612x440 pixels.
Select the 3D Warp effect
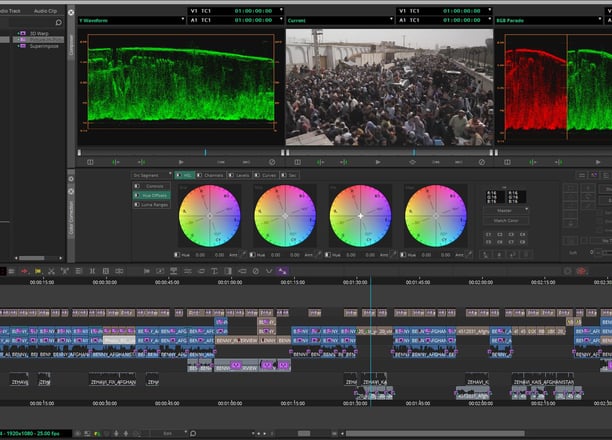pos(41,34)
